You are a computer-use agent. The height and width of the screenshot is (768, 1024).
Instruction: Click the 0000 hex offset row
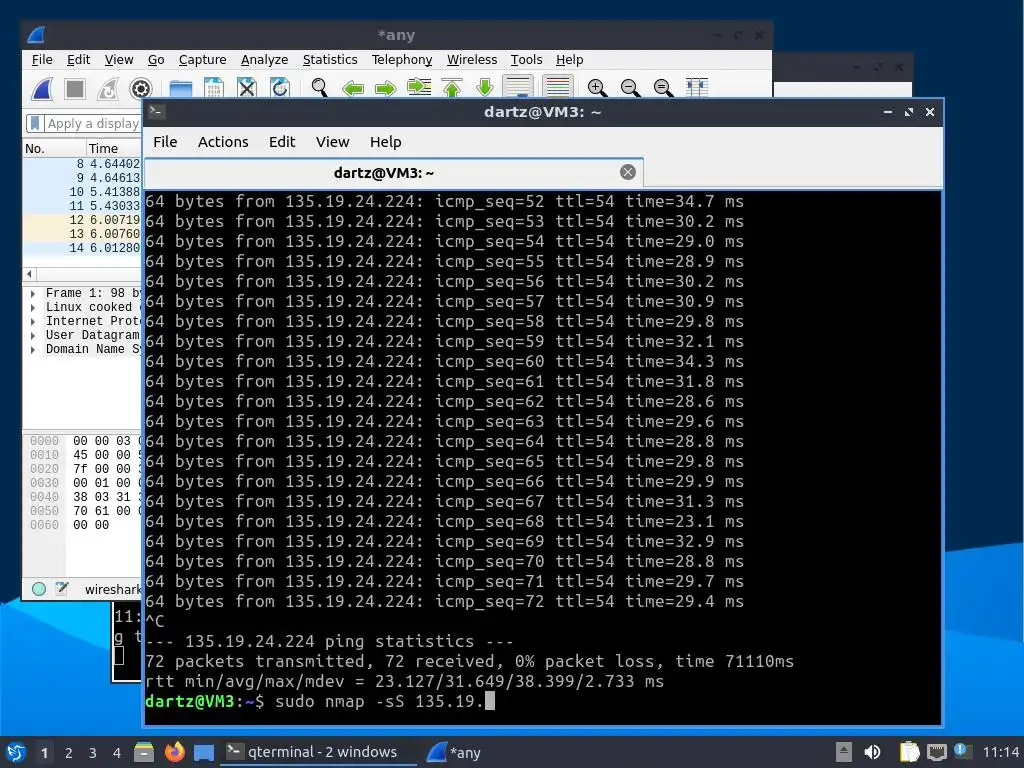tap(44, 441)
